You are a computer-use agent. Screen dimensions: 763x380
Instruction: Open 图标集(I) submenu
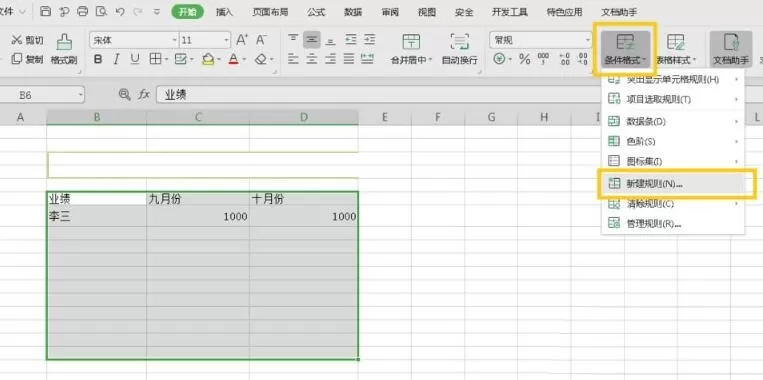tap(672, 161)
